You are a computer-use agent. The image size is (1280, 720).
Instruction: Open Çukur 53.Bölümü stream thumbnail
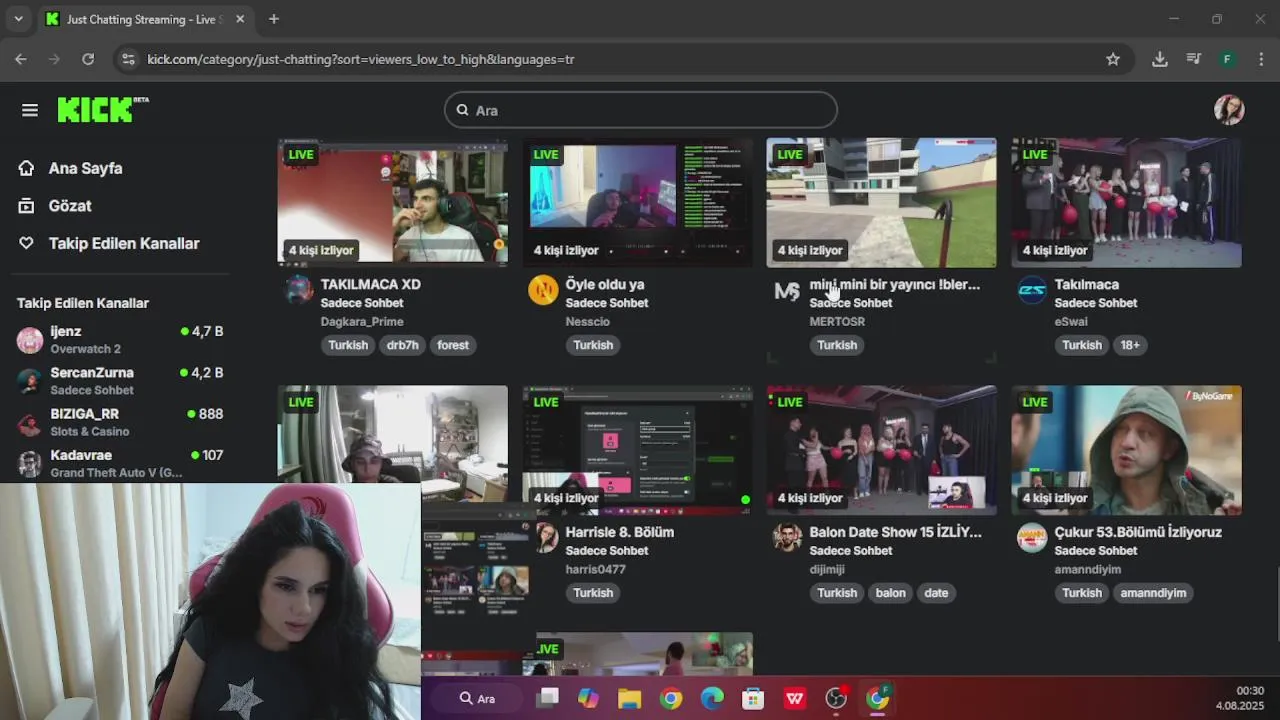coord(1126,450)
